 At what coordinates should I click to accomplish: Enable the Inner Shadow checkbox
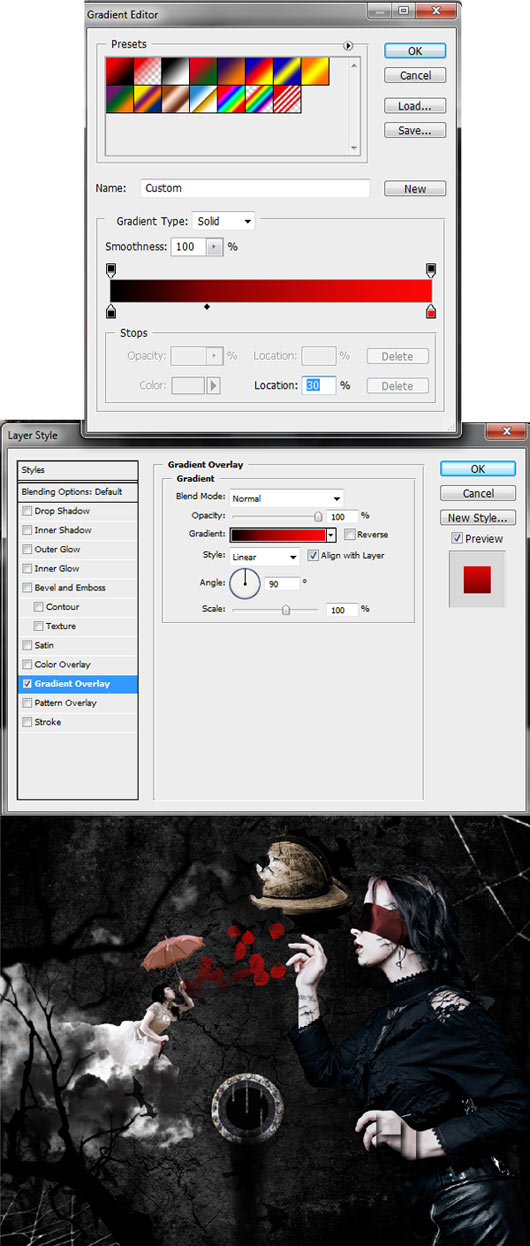pyautogui.click(x=27, y=530)
